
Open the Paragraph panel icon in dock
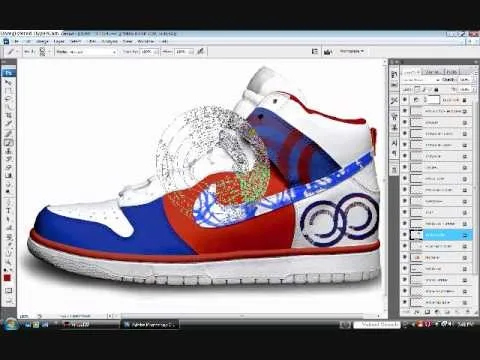point(394,153)
